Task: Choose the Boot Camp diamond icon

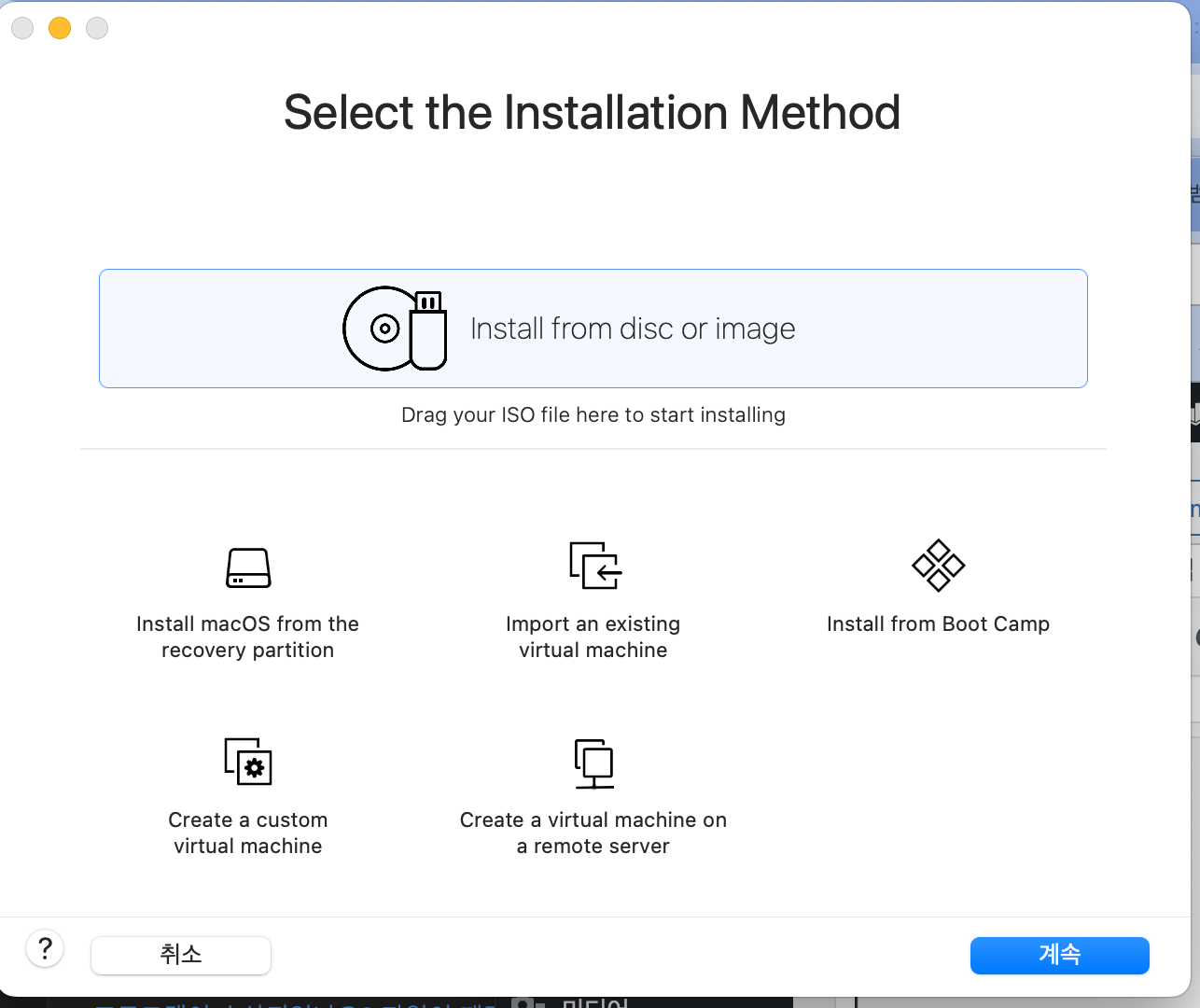Action: click(x=938, y=566)
